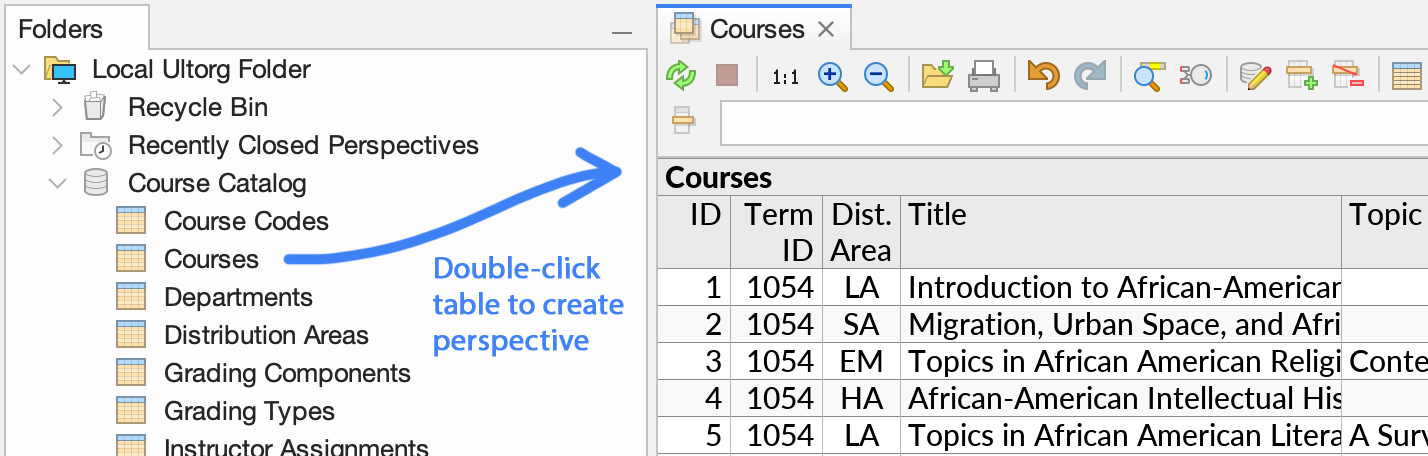This screenshot has width=1428, height=456.
Task: Click the Undo arrow icon
Action: (x=1043, y=75)
